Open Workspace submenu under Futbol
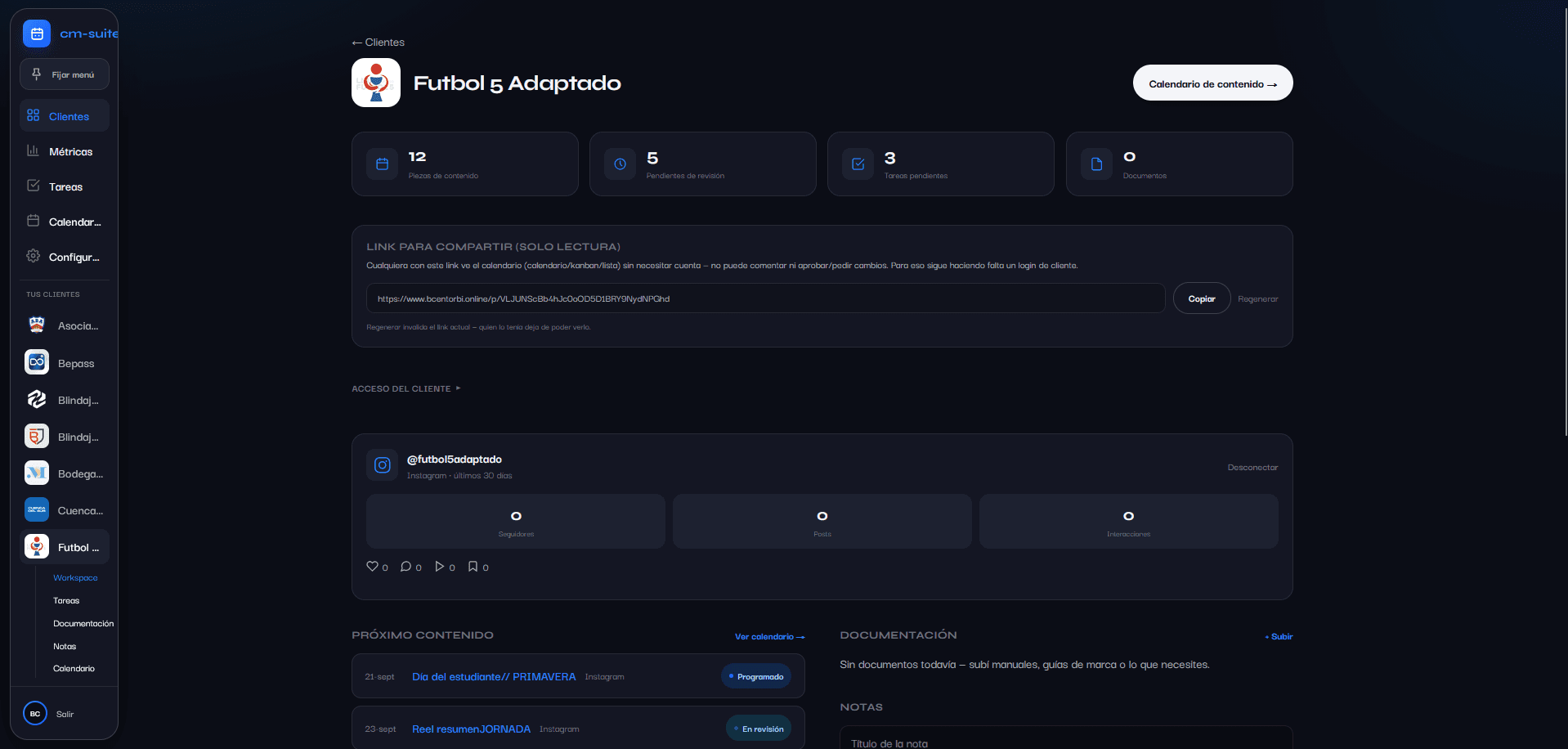The width and height of the screenshot is (1568, 749). pos(75,578)
